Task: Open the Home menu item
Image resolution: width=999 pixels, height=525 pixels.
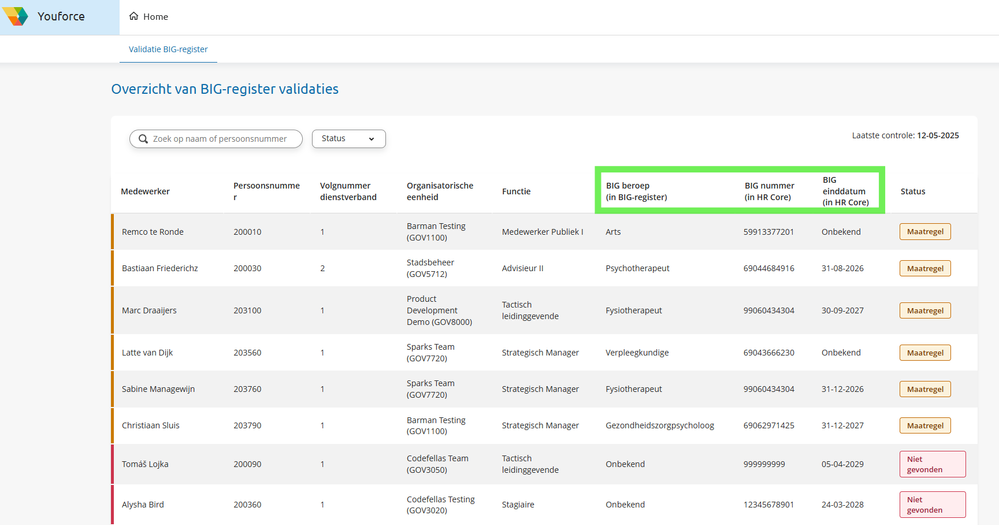Action: tap(149, 17)
